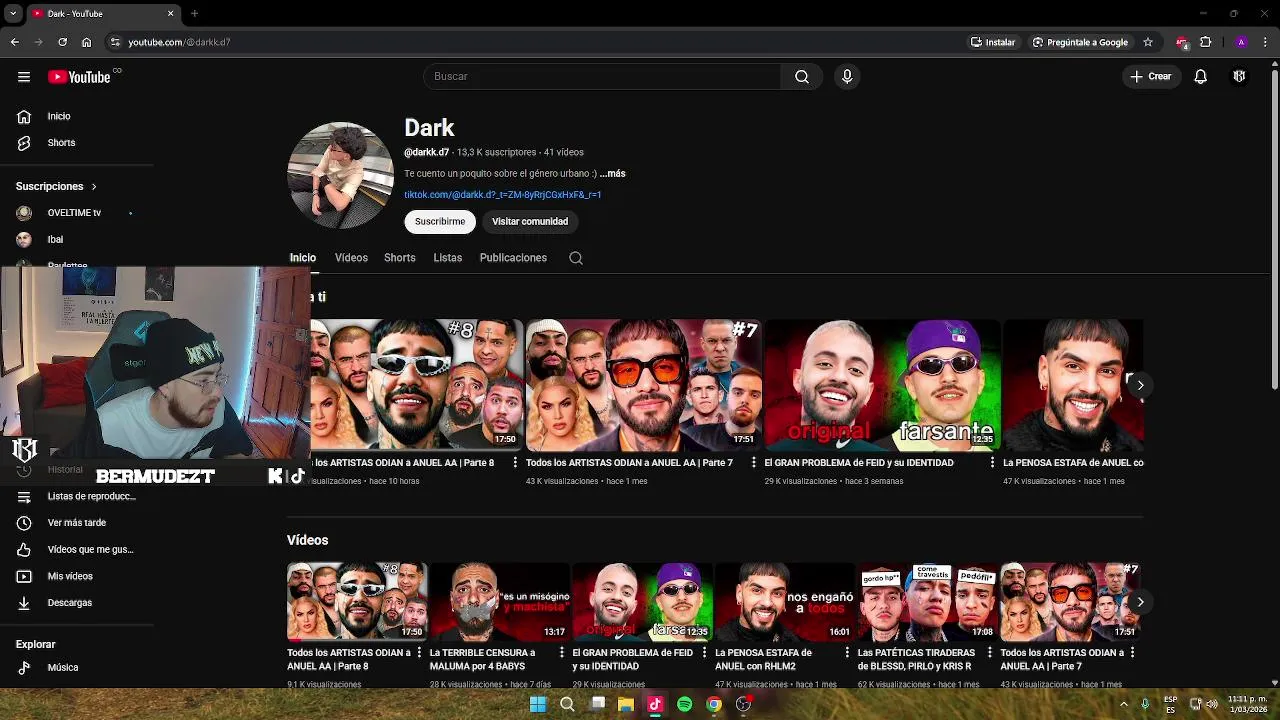View site information icon in address bar
The width and height of the screenshot is (1280, 720).
tap(115, 42)
